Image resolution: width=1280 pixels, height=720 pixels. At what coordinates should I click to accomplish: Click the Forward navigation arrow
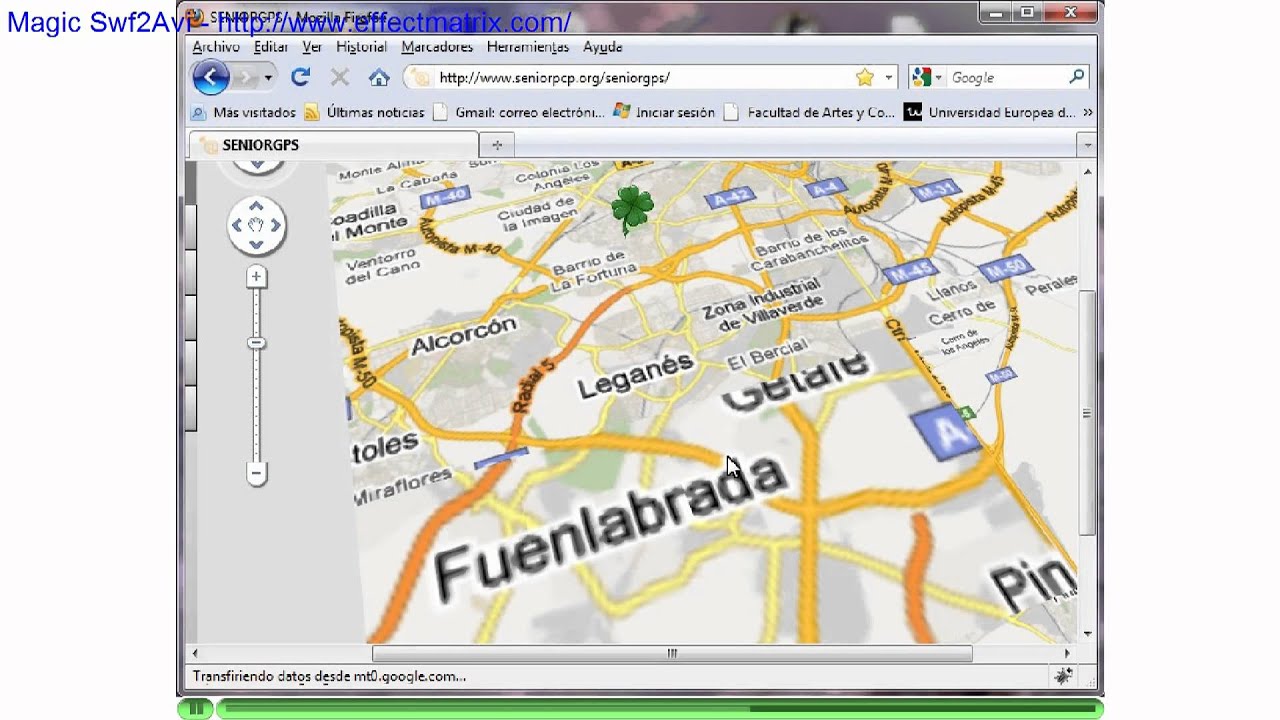245,77
